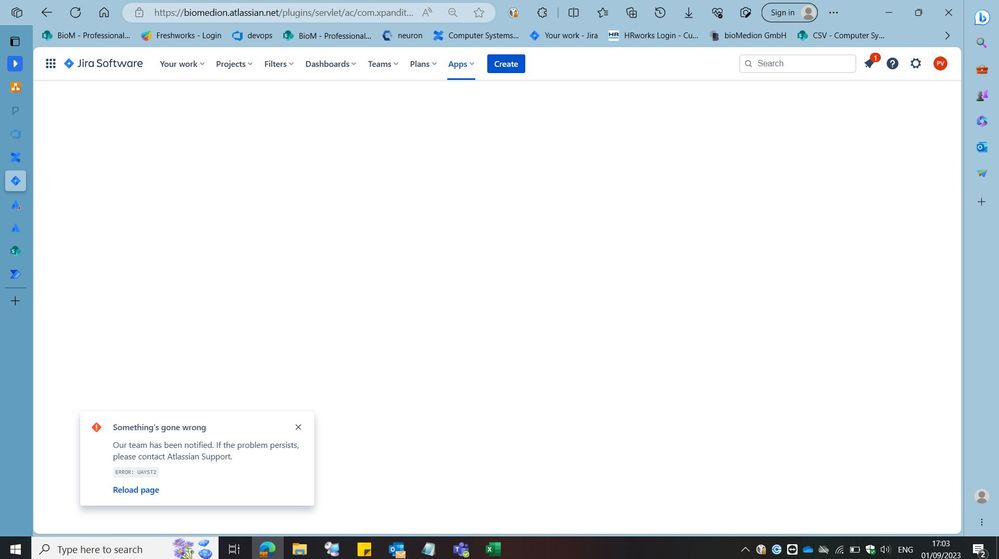Open browser favorites list
Image resolution: width=999 pixels, height=559 pixels.
tap(603, 13)
